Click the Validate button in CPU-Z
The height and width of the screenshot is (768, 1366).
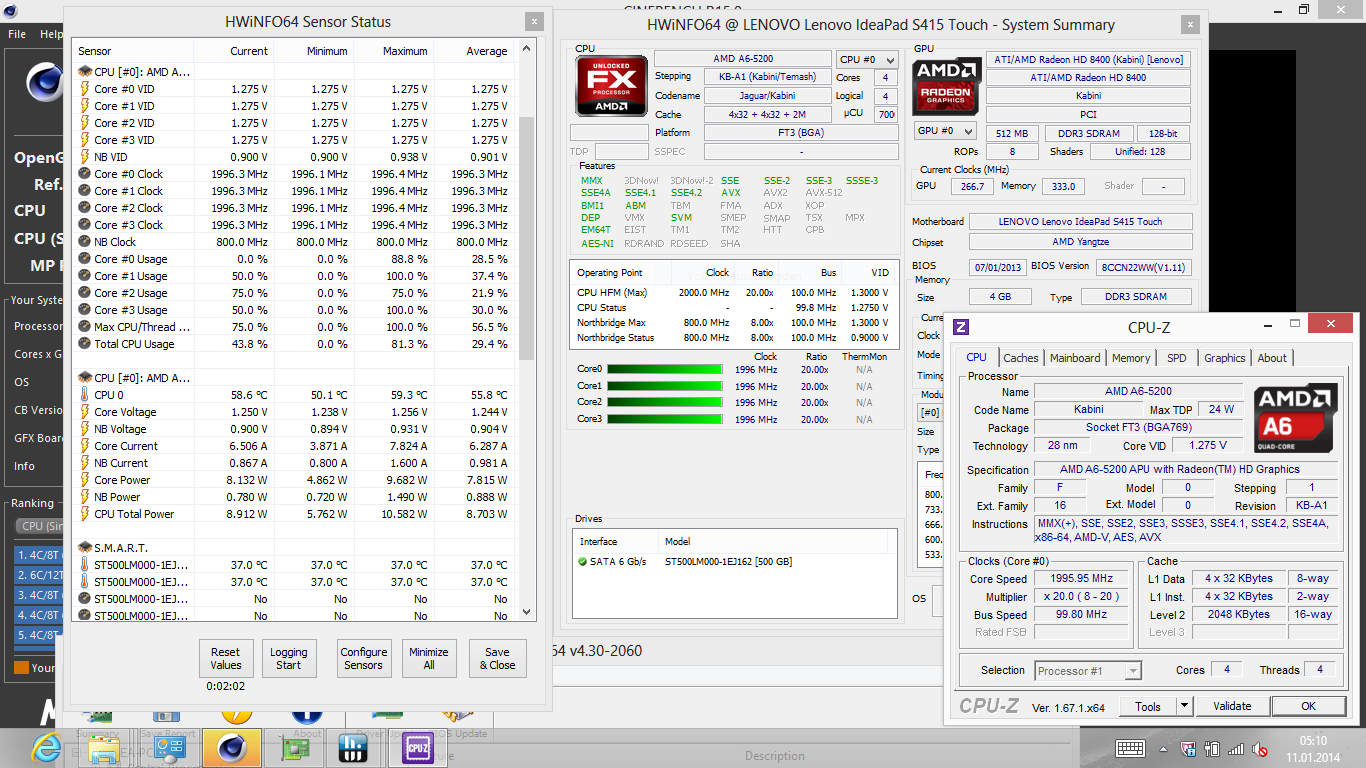(x=1232, y=706)
